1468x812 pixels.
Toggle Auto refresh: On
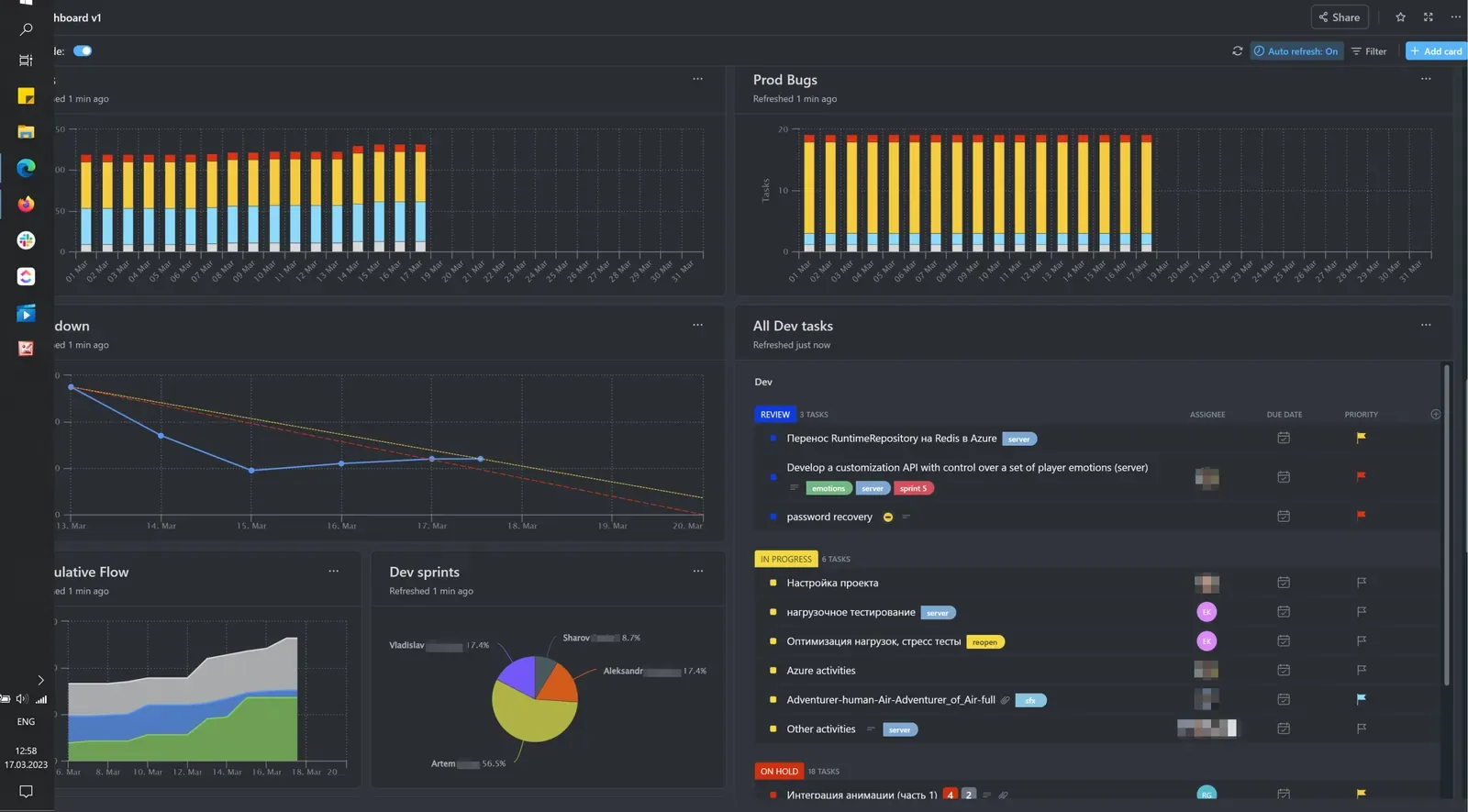[x=1296, y=51]
